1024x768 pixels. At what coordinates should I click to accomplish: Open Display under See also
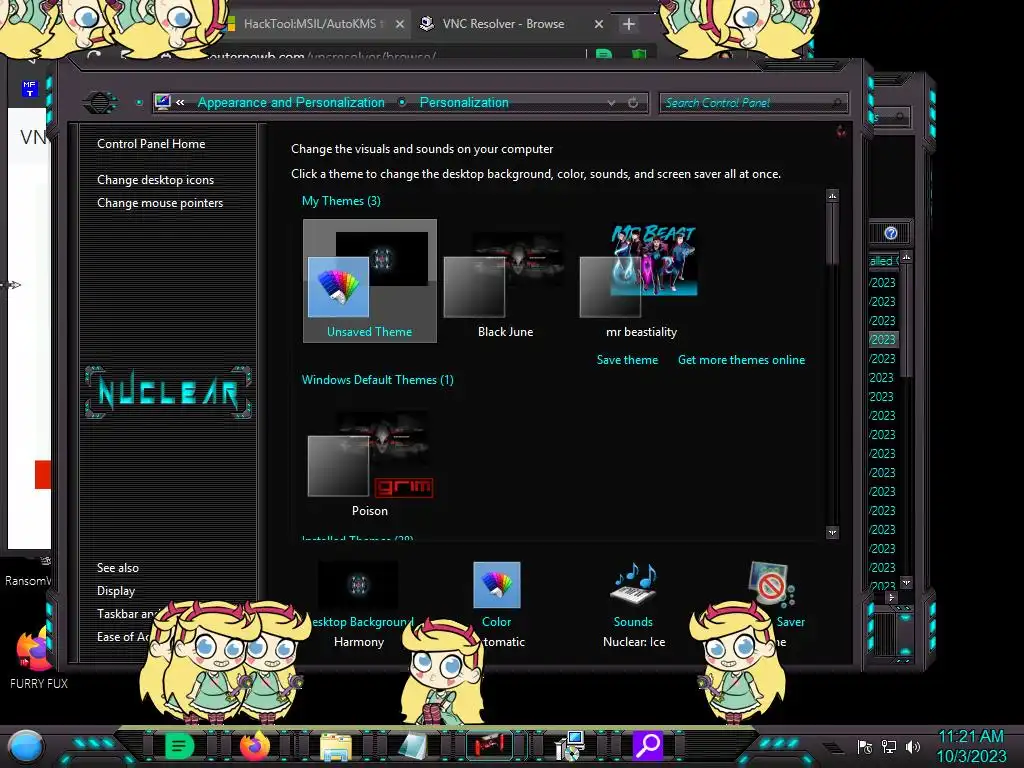tap(116, 590)
